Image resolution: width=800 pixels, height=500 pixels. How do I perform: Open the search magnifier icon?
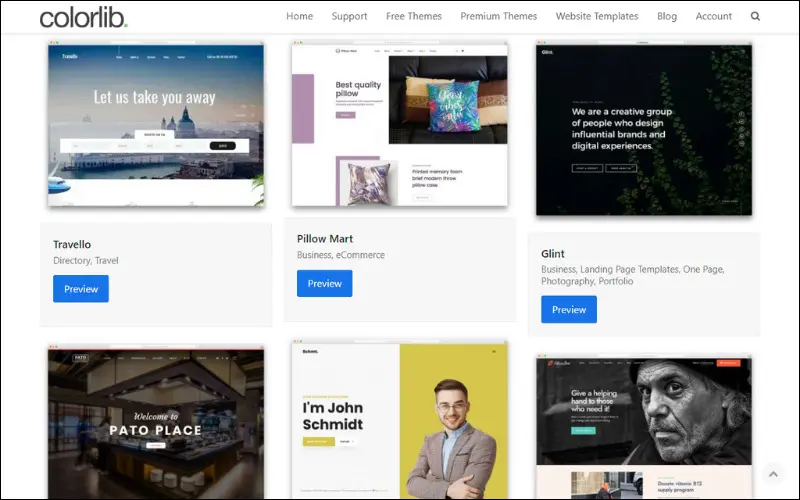(755, 16)
